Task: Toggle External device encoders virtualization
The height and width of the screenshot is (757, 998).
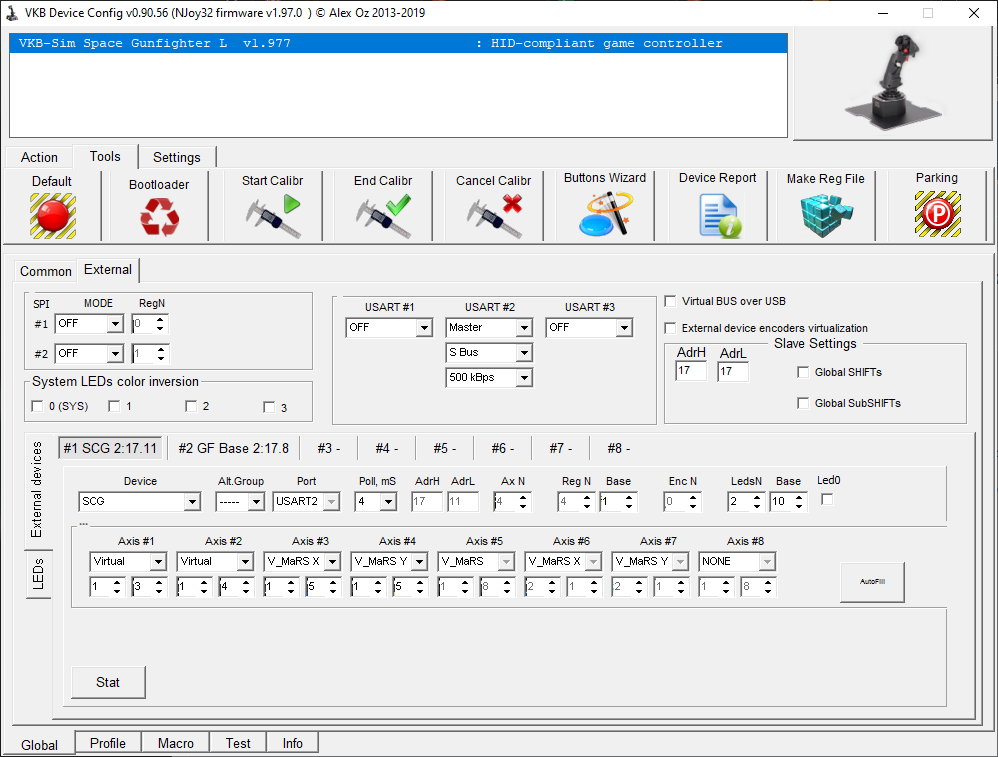Action: click(x=670, y=328)
